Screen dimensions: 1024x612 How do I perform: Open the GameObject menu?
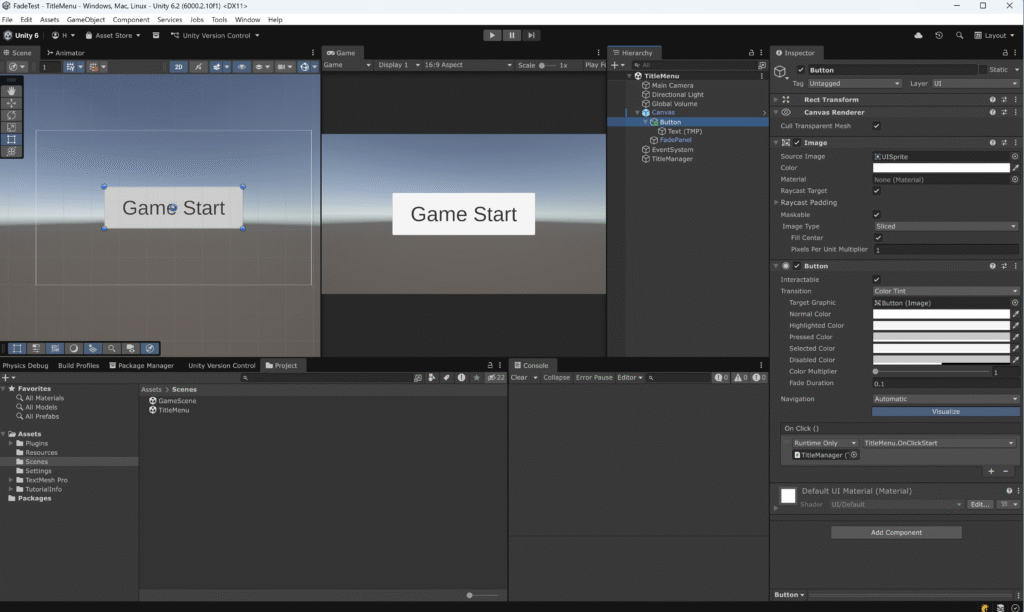pos(87,19)
